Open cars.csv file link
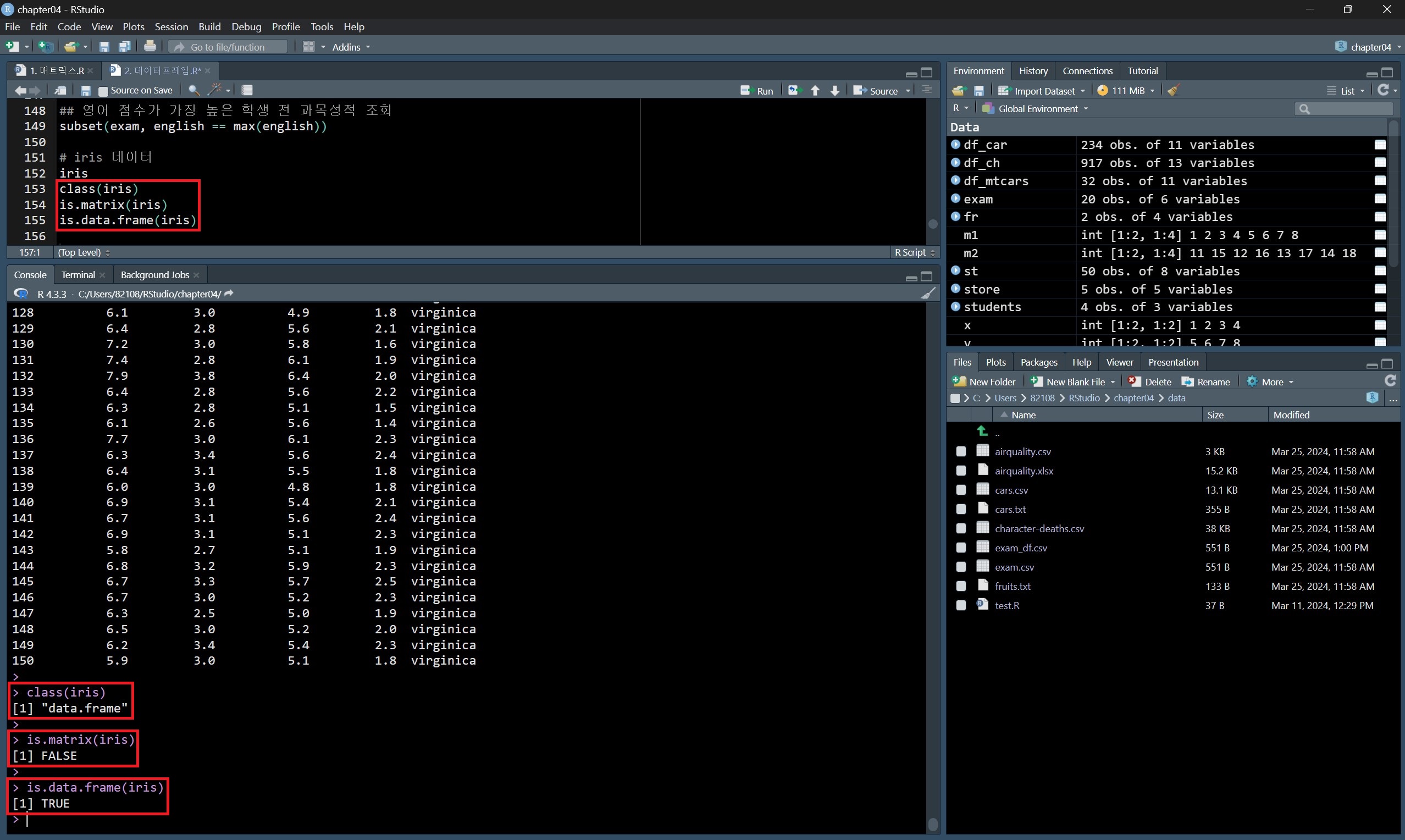This screenshot has height=840, width=1405. click(1011, 490)
